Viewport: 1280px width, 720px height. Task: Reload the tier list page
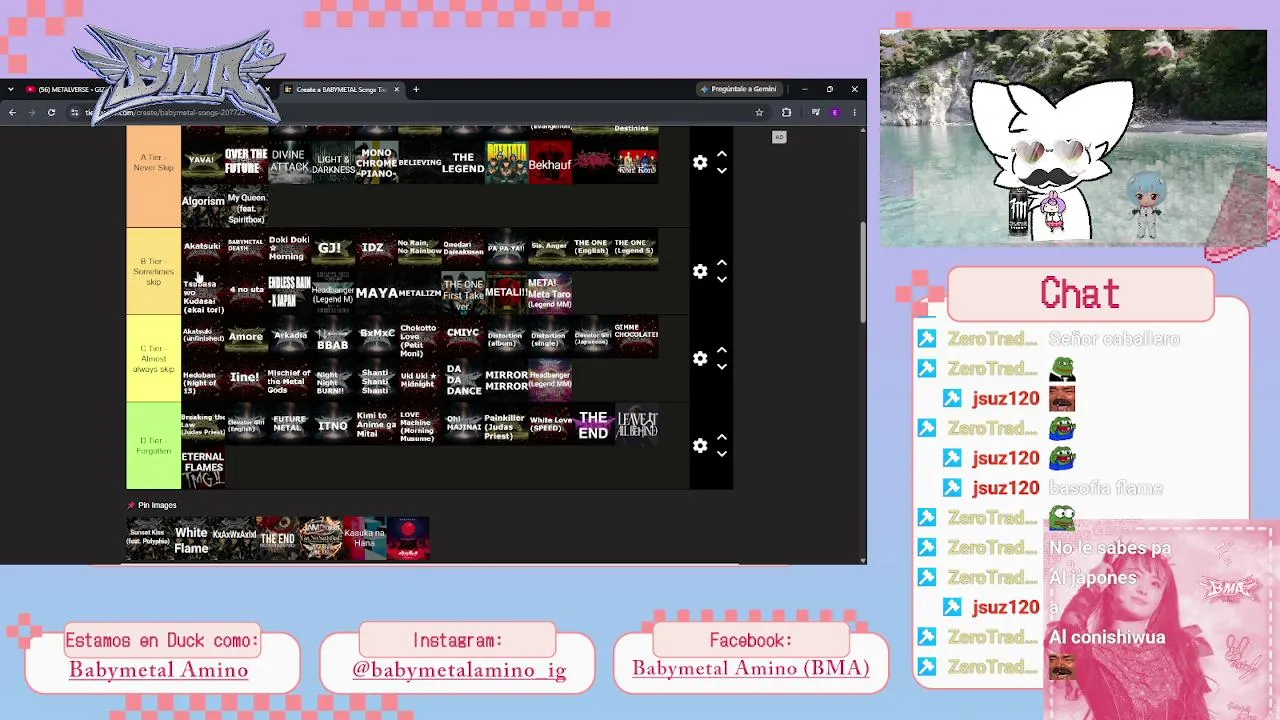[51, 113]
